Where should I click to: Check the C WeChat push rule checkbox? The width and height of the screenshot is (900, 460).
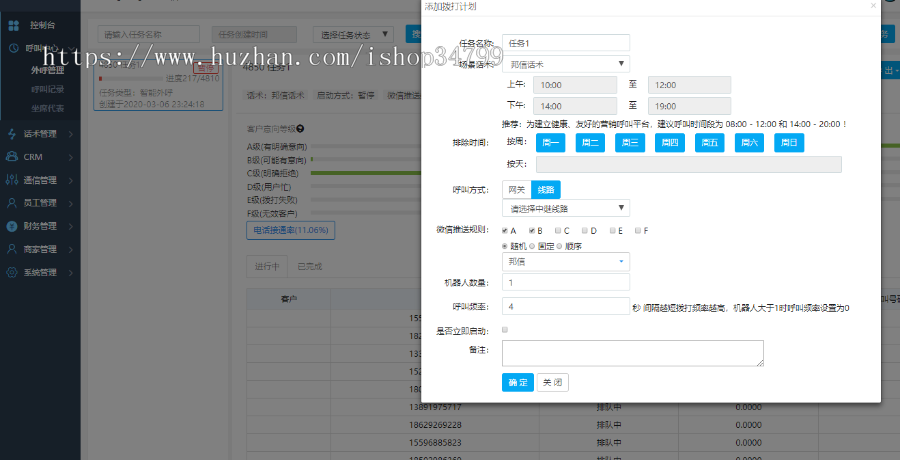[558, 231]
